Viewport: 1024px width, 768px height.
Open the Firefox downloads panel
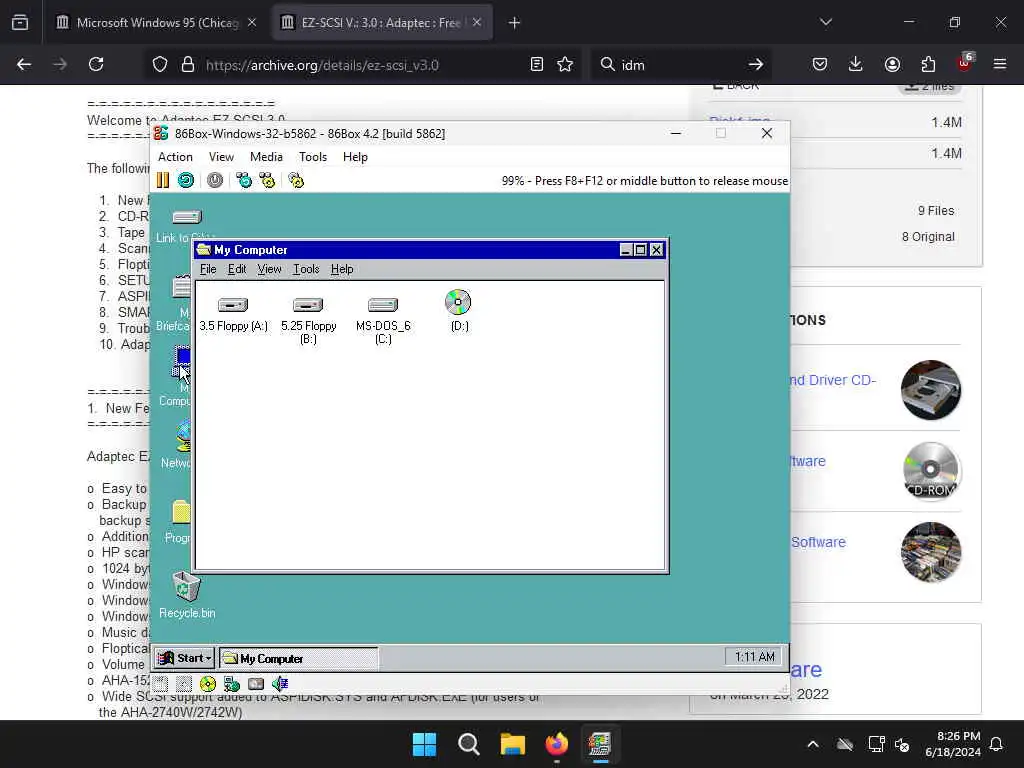[x=856, y=64]
